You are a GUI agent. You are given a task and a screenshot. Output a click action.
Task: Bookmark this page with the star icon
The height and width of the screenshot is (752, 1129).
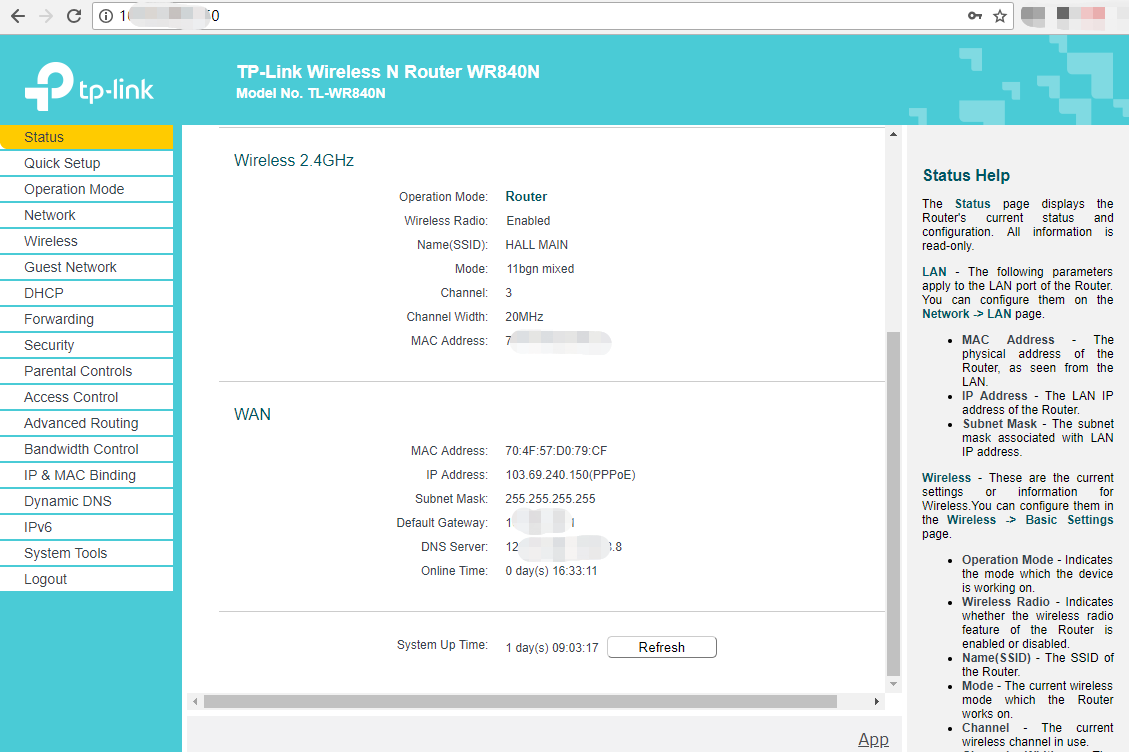point(999,16)
